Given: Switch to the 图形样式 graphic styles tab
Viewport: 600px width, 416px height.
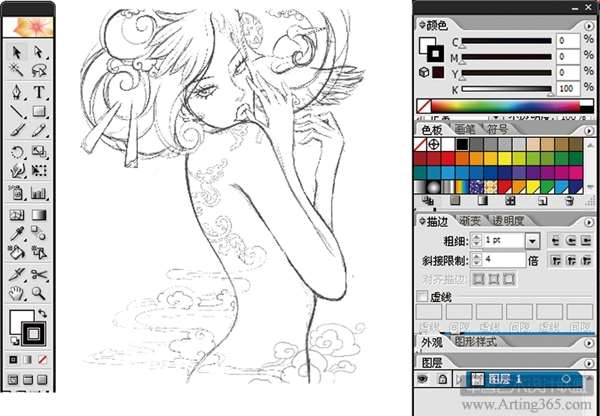Looking at the screenshot, I should click(x=476, y=342).
